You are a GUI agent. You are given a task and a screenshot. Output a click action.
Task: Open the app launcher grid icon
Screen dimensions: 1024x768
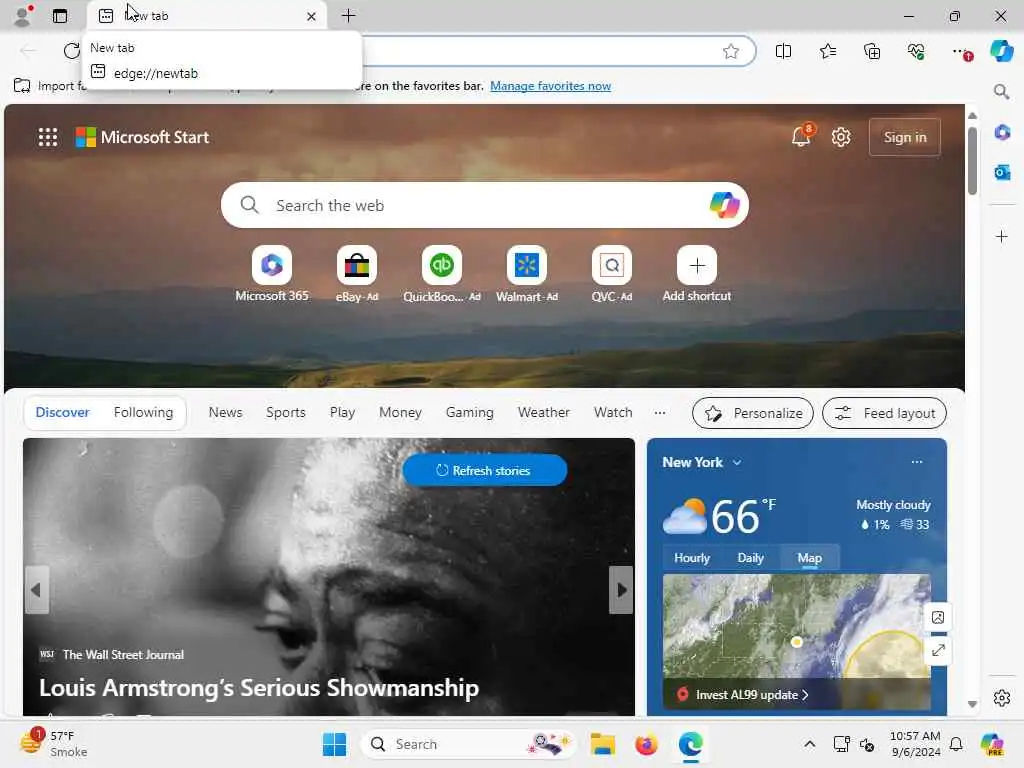point(48,137)
